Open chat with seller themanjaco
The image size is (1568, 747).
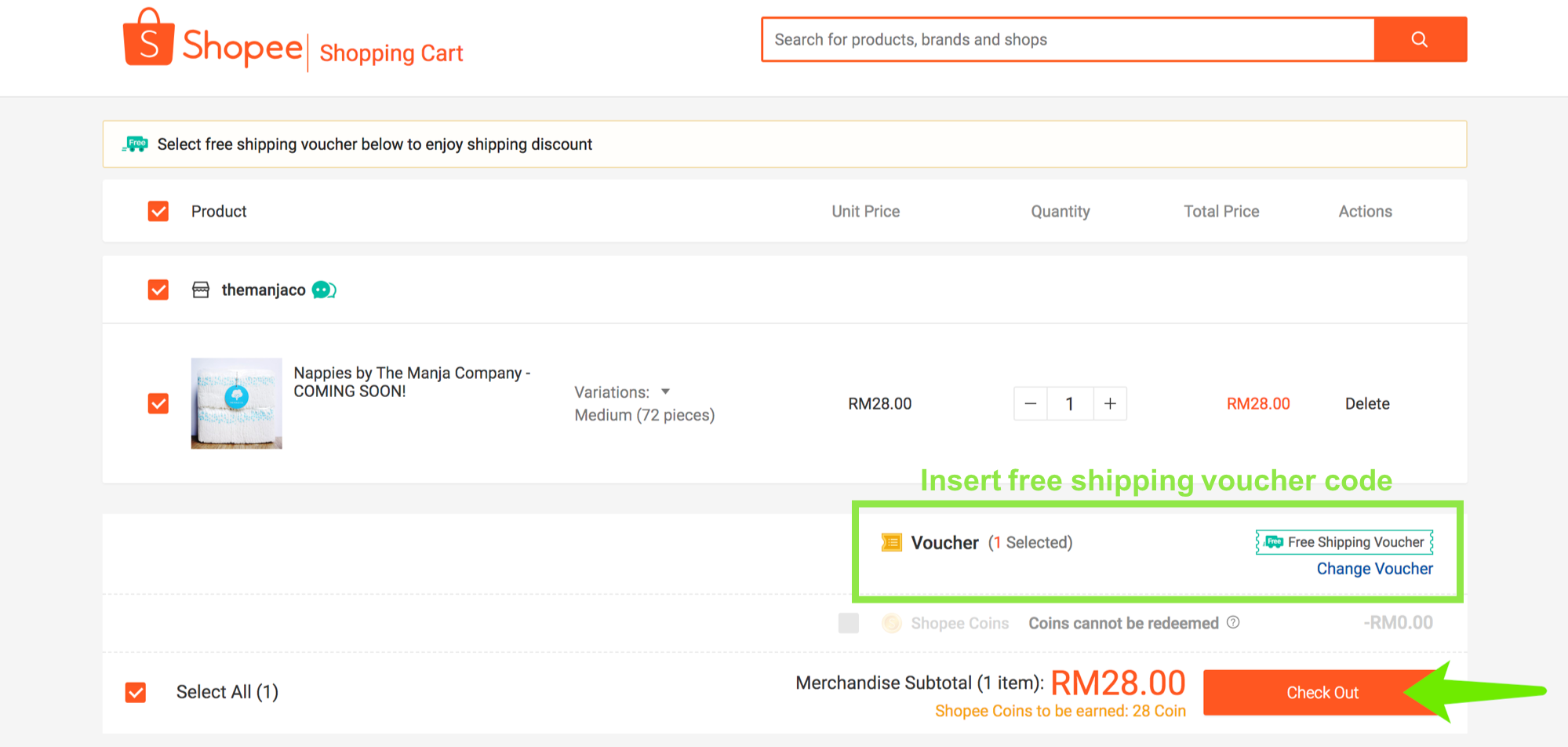324,290
